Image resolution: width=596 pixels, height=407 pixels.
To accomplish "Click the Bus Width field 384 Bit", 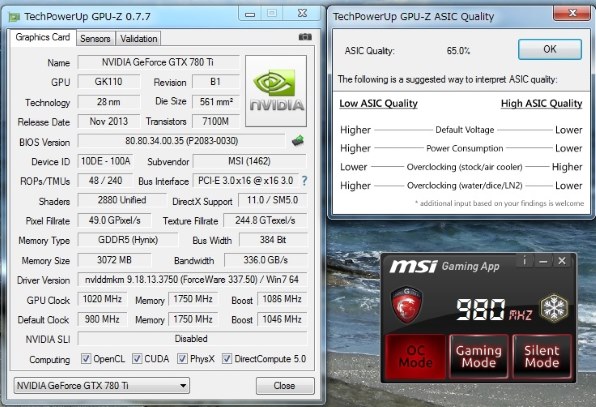I will 273,240.
